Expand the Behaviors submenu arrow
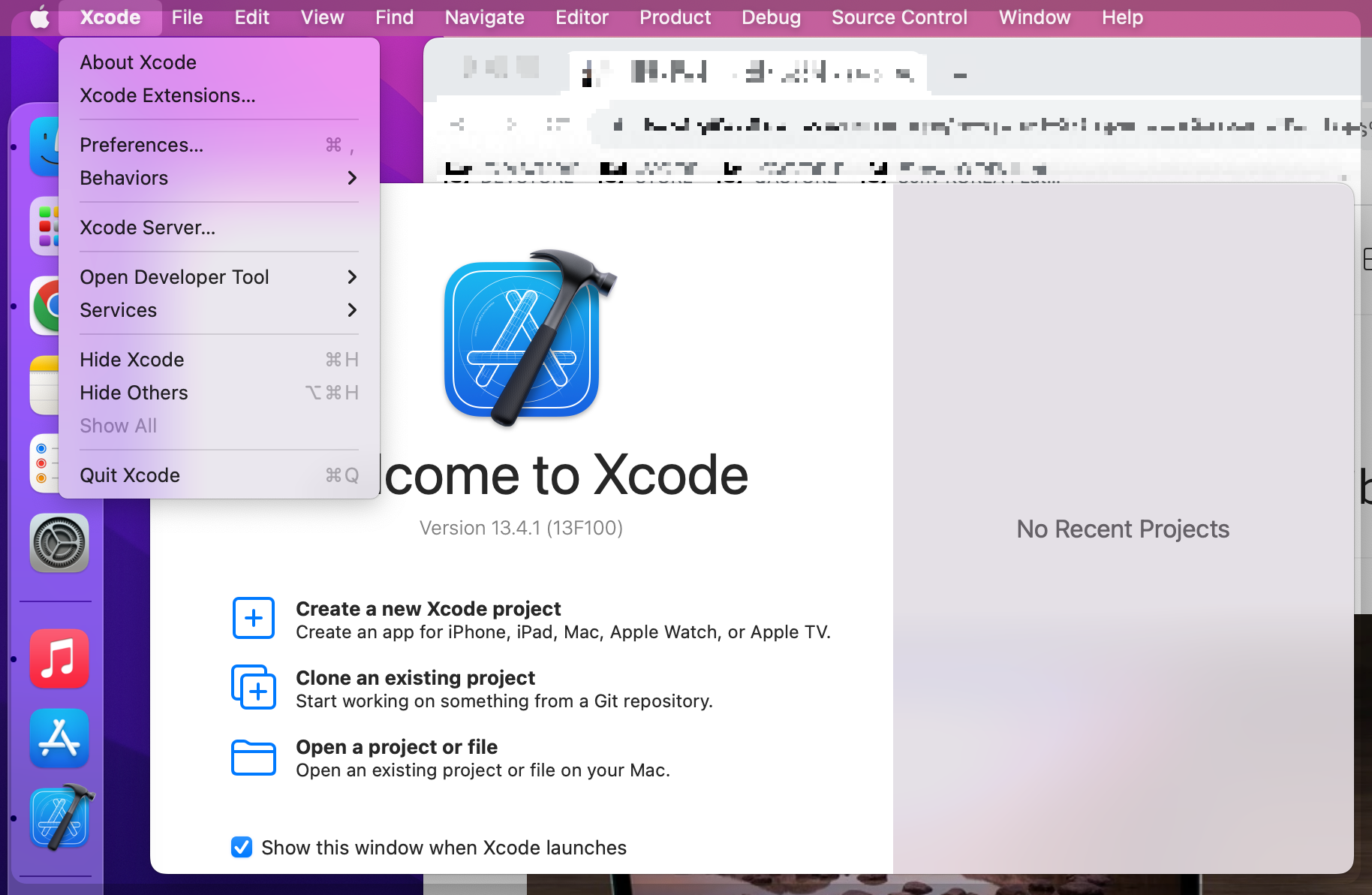Screen dimensions: 1372x895 click(352, 178)
